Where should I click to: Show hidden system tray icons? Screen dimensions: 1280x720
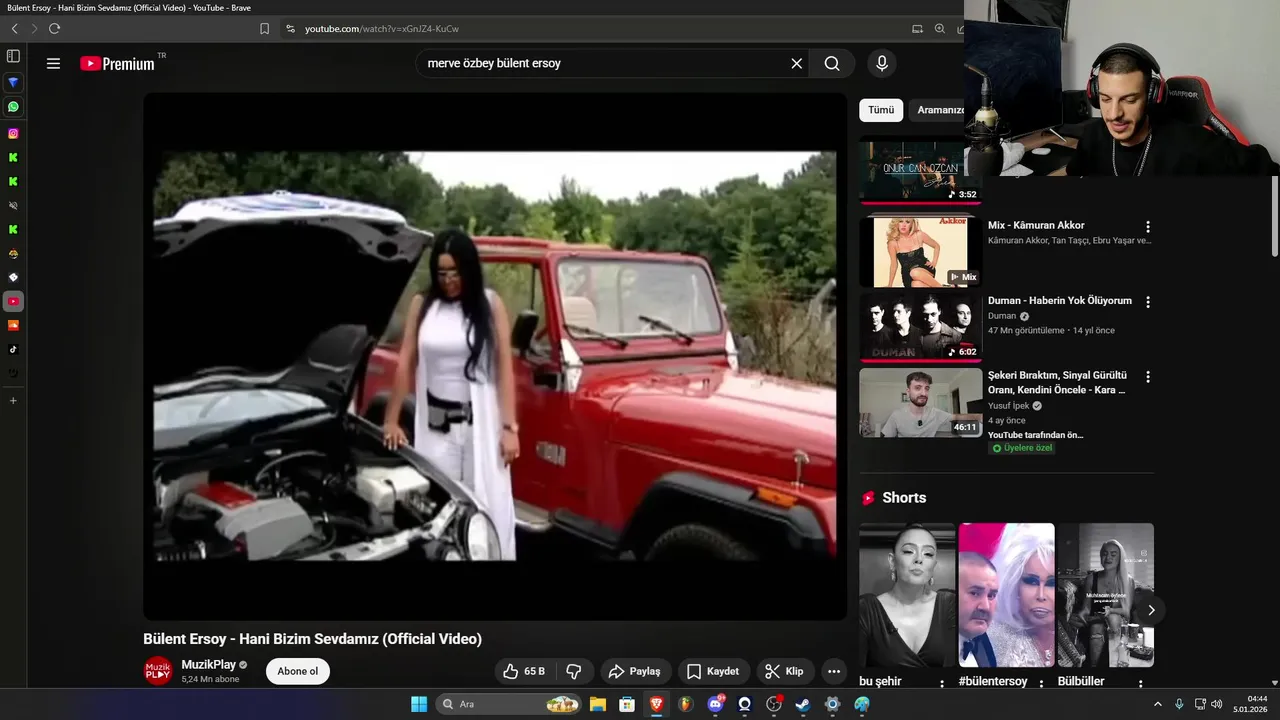1158,704
